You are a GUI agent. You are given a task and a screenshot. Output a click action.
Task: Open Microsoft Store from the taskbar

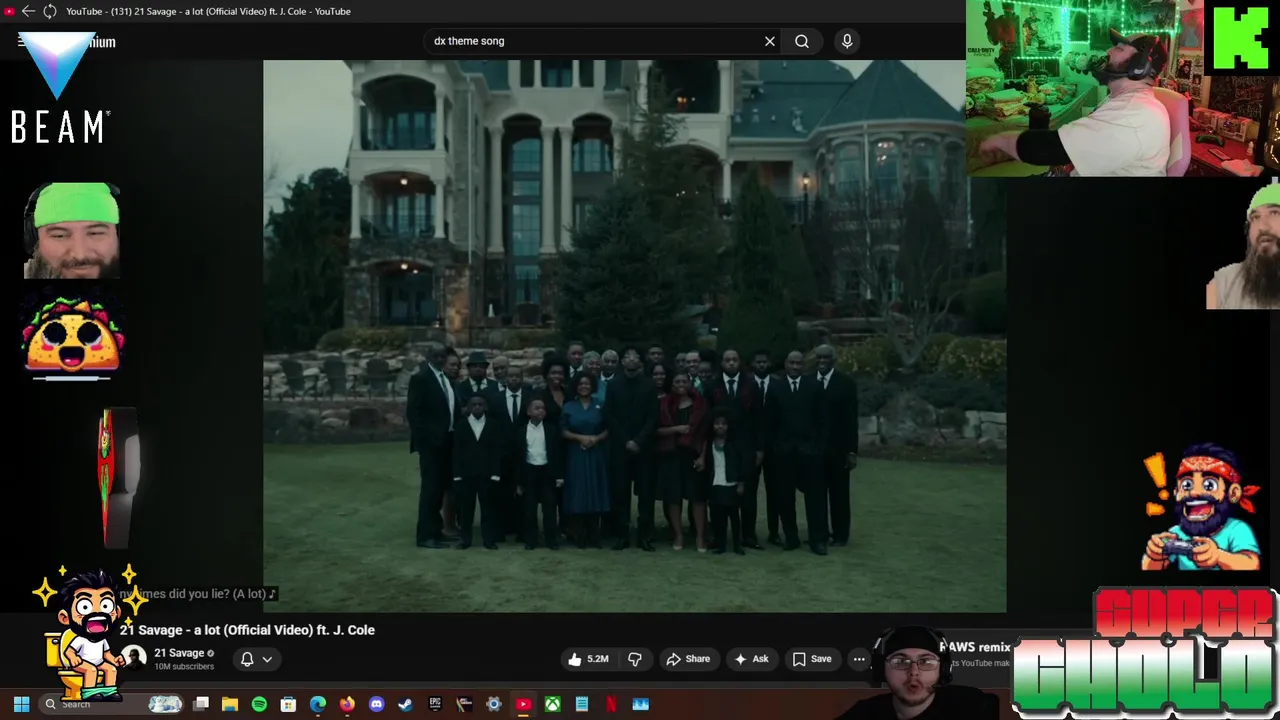coord(288,704)
